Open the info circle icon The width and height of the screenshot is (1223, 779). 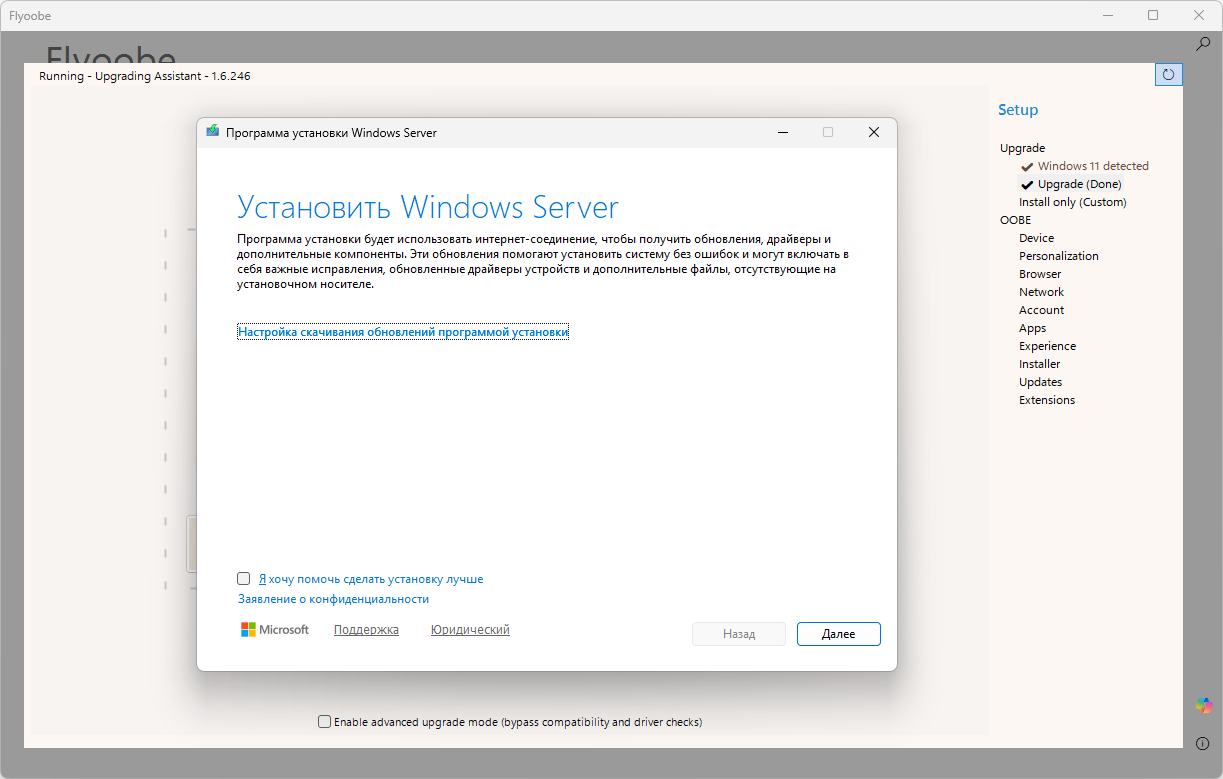[1203, 743]
